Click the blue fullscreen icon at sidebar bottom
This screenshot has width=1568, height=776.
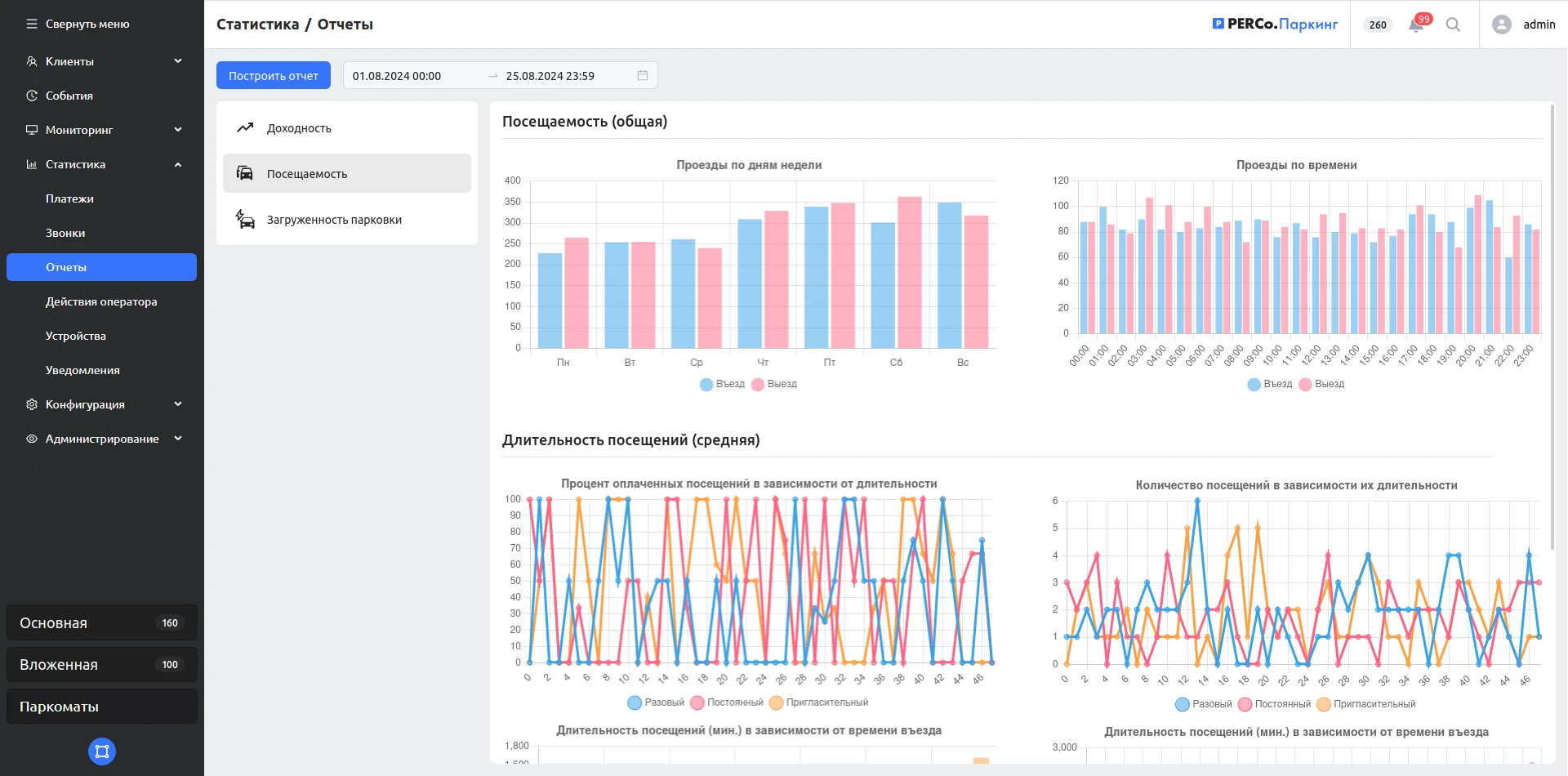[102, 751]
